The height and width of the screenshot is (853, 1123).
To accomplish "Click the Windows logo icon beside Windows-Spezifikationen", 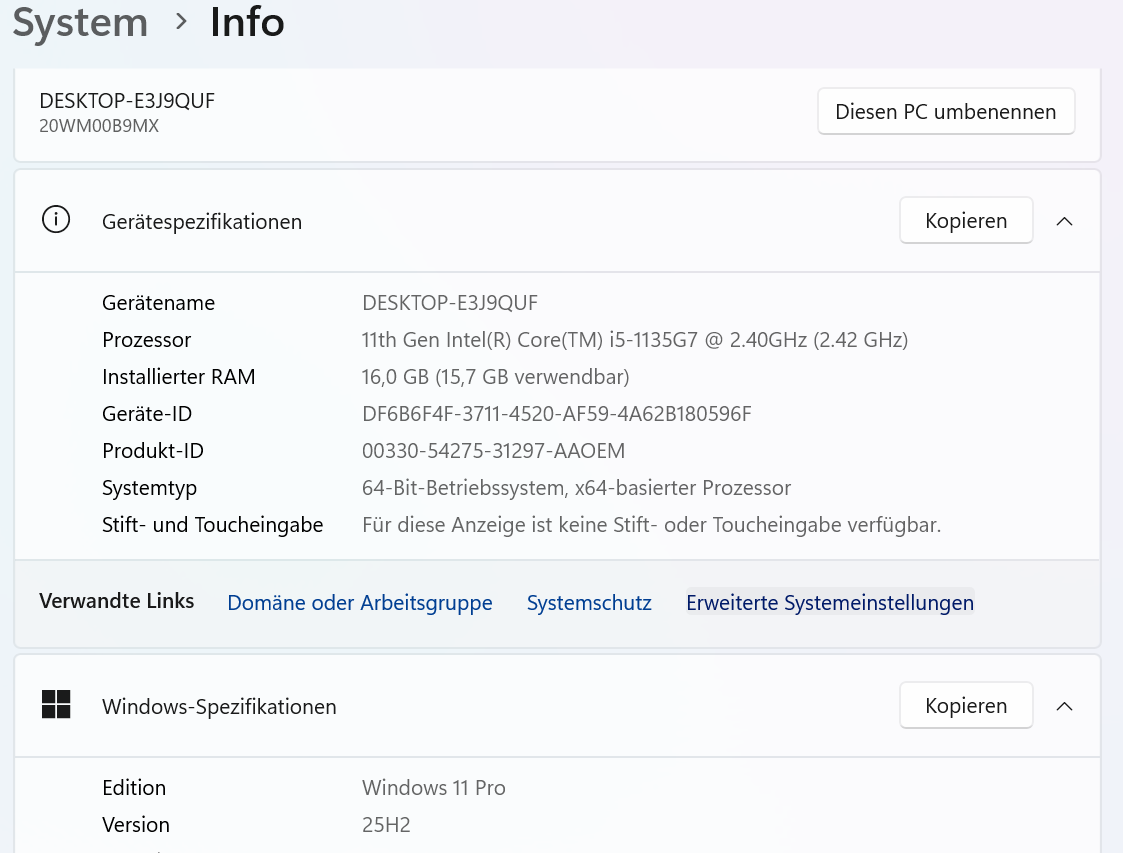I will [x=56, y=705].
